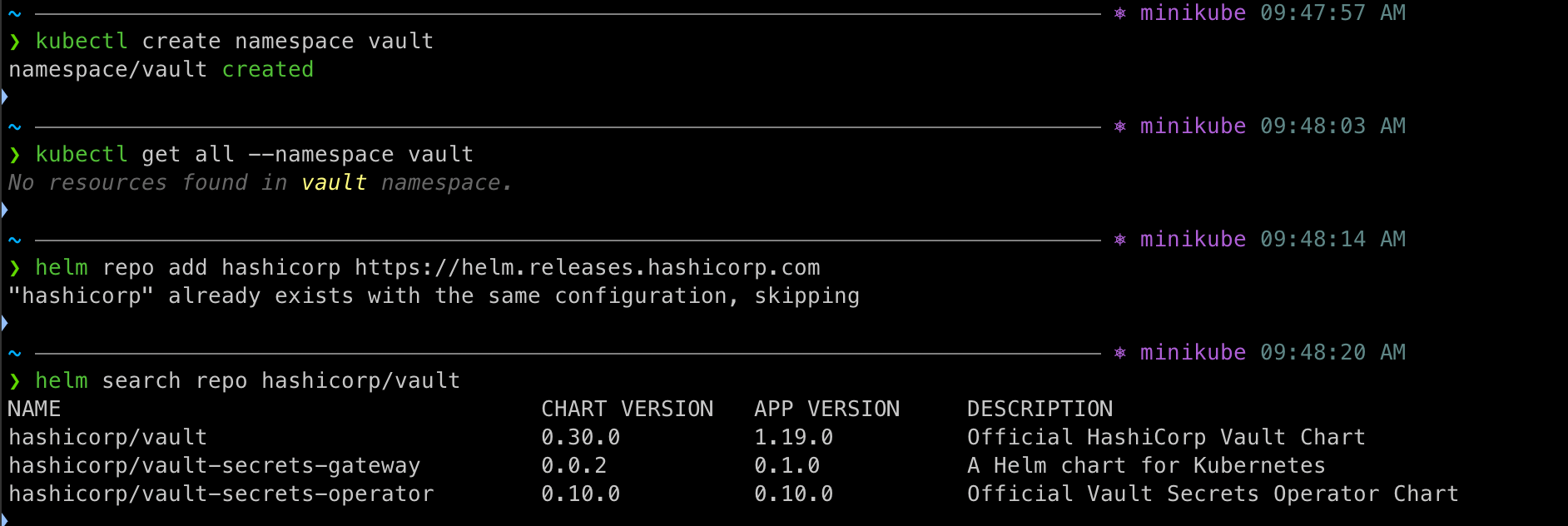Screen dimensions: 1568x526
Task: Click chart version 0.30.0 value
Action: [x=581, y=438]
